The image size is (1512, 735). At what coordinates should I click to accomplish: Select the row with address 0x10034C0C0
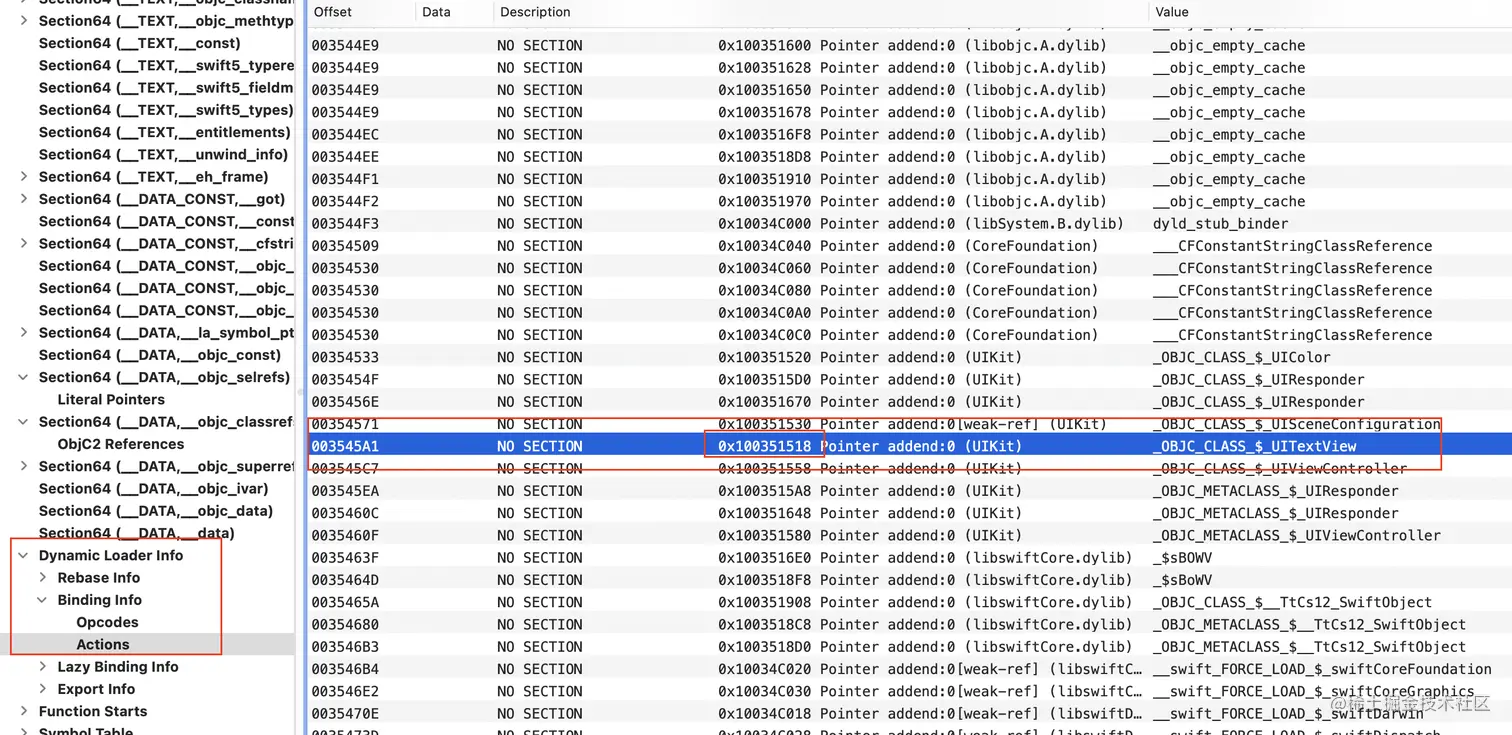(909, 335)
